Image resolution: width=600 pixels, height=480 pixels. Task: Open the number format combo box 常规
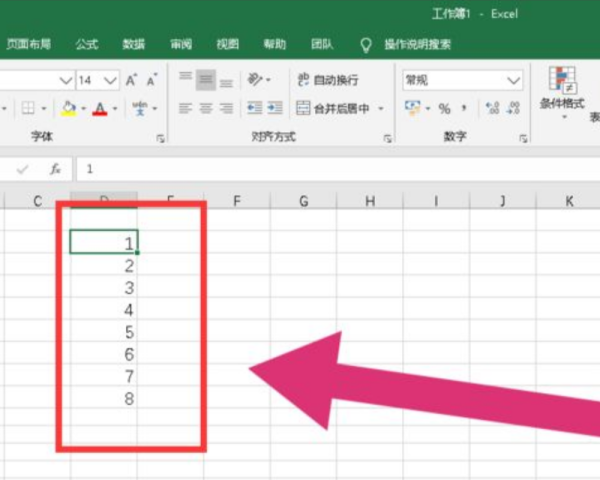coord(463,80)
